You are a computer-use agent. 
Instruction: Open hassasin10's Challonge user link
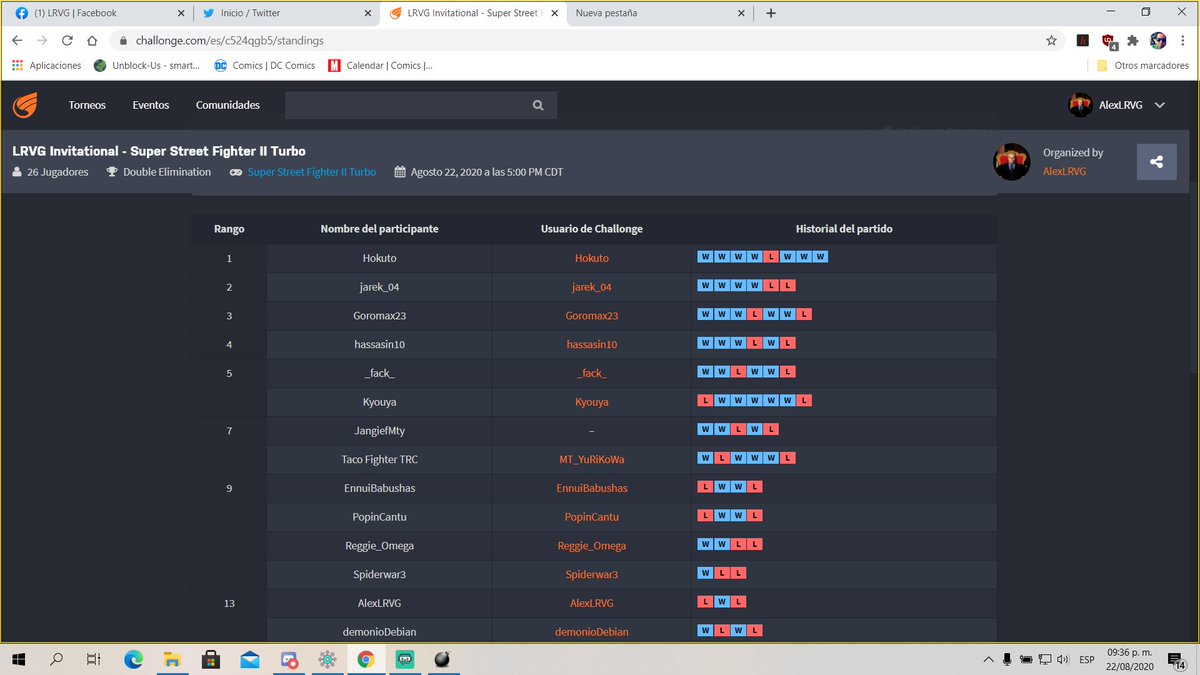[x=591, y=345]
